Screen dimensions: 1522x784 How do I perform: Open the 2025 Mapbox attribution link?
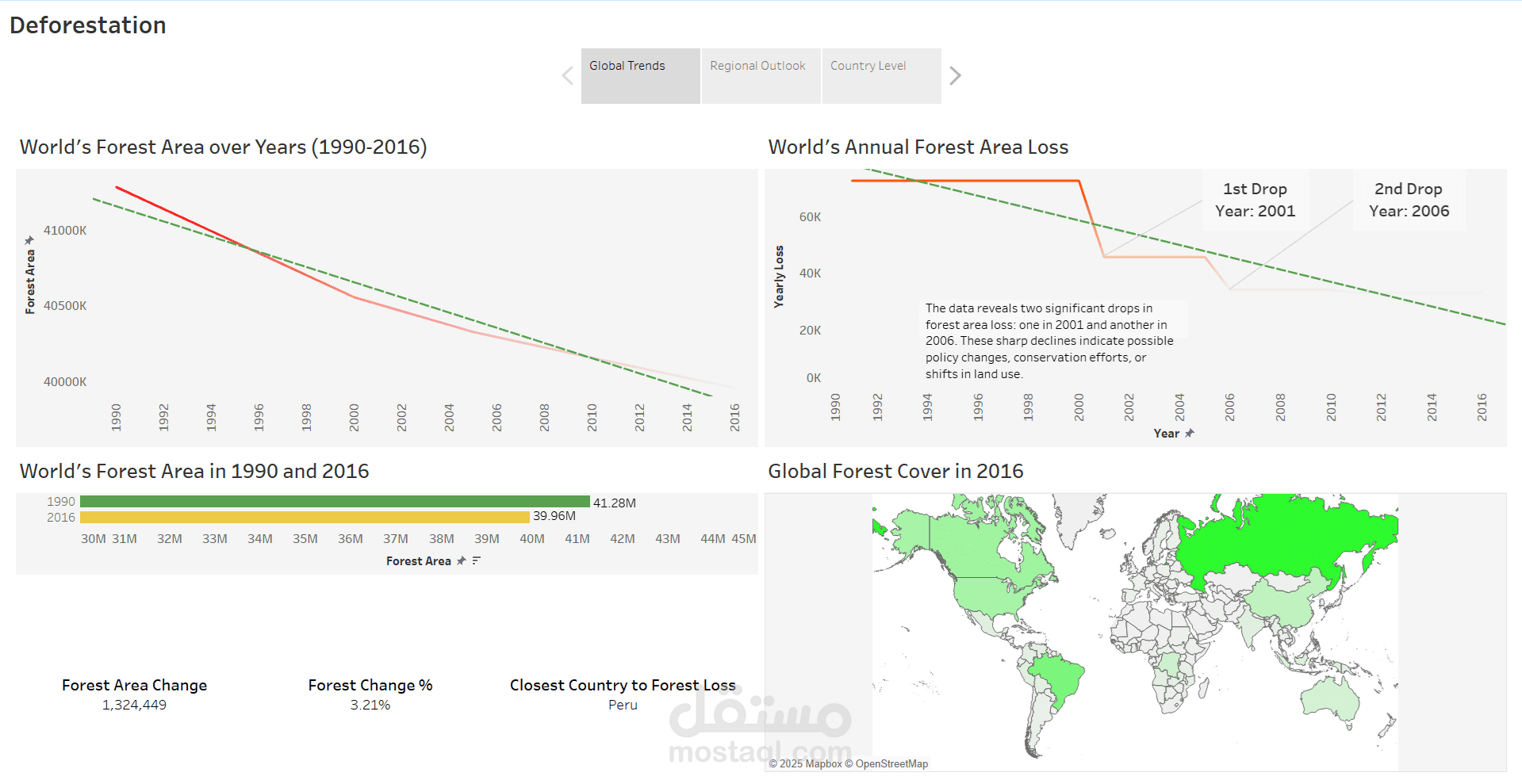click(807, 763)
